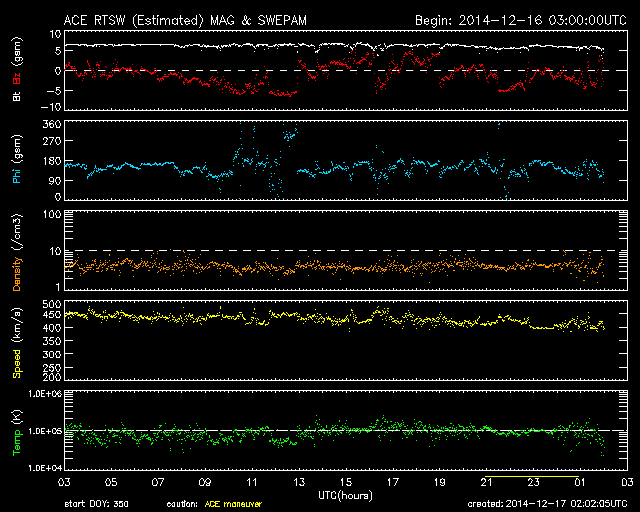Click the yellow Speed (km/s) axis label

pos(16,340)
